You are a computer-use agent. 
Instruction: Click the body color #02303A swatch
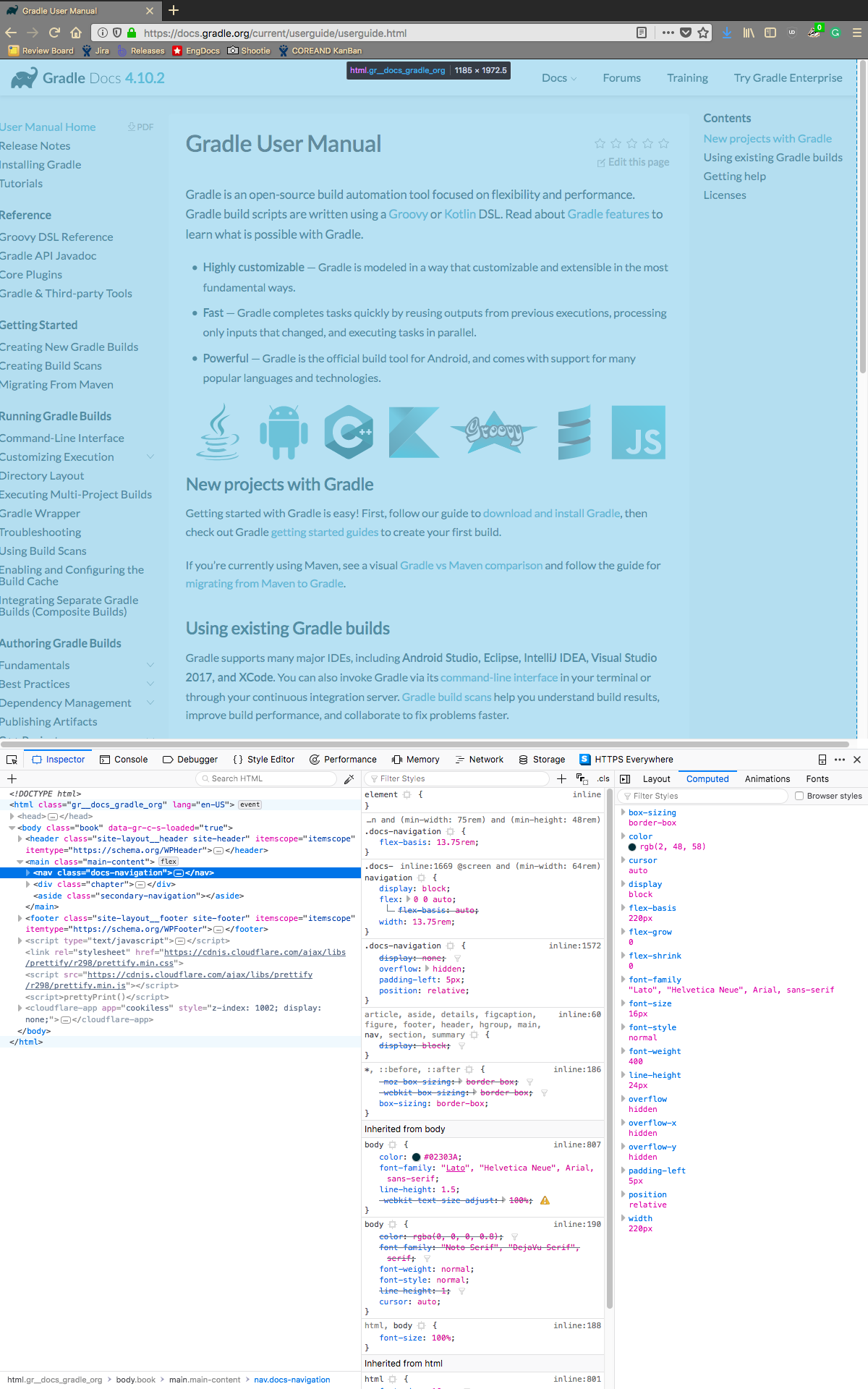416,1157
